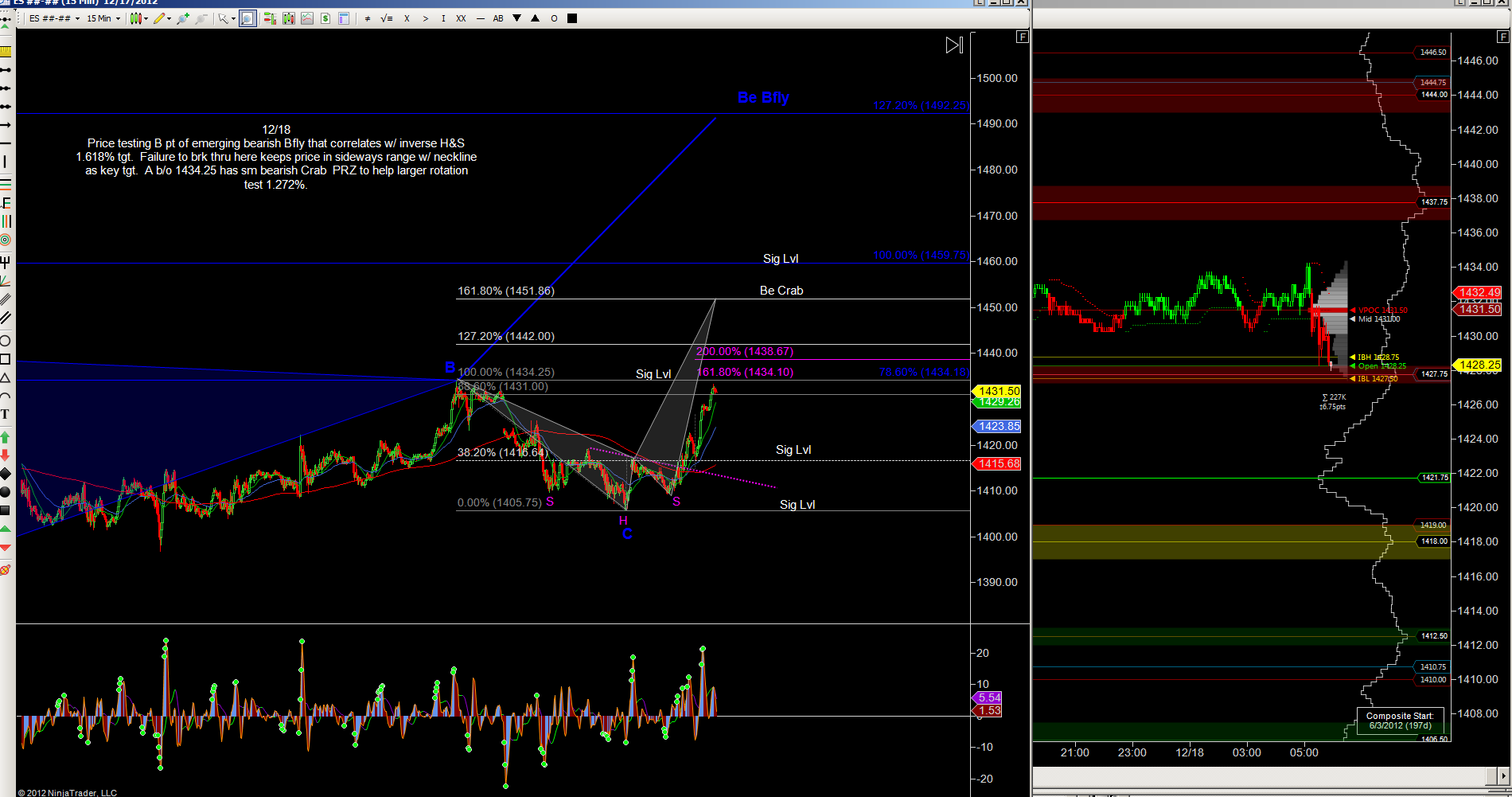Click the black square toolbar swatch

(x=571, y=18)
